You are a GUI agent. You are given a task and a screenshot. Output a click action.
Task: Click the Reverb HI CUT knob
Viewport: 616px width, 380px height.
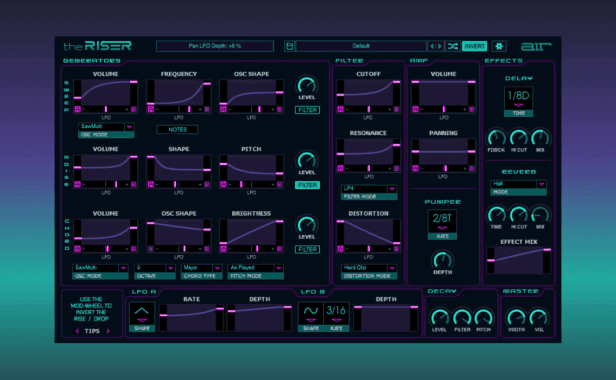pos(519,215)
